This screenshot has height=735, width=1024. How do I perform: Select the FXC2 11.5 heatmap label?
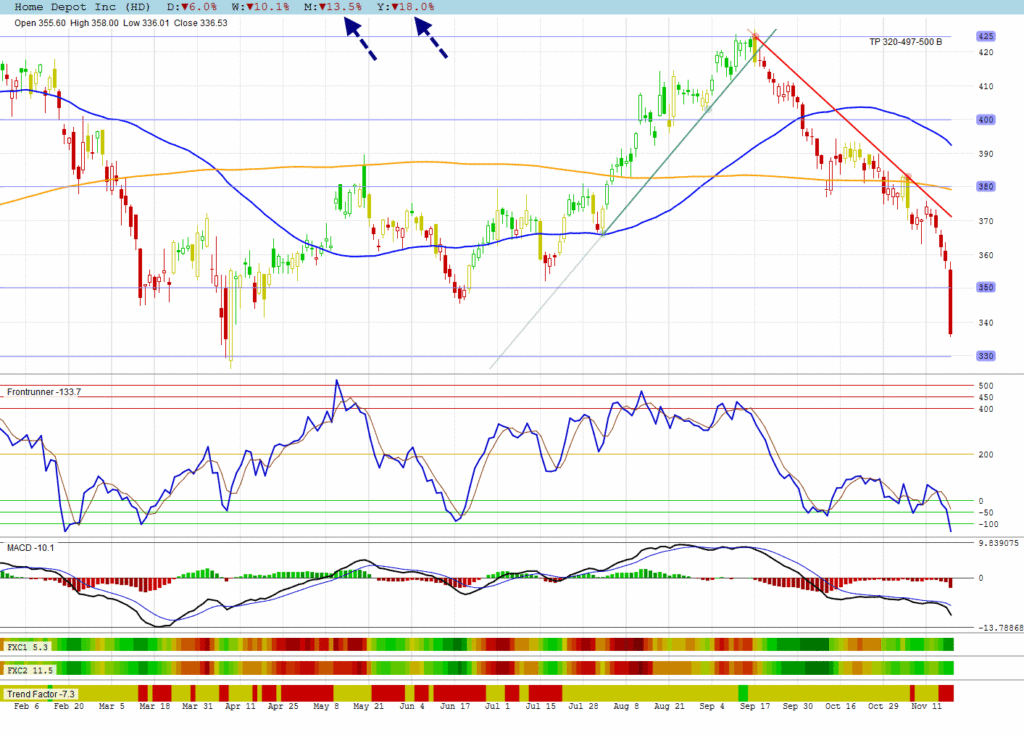point(29,669)
